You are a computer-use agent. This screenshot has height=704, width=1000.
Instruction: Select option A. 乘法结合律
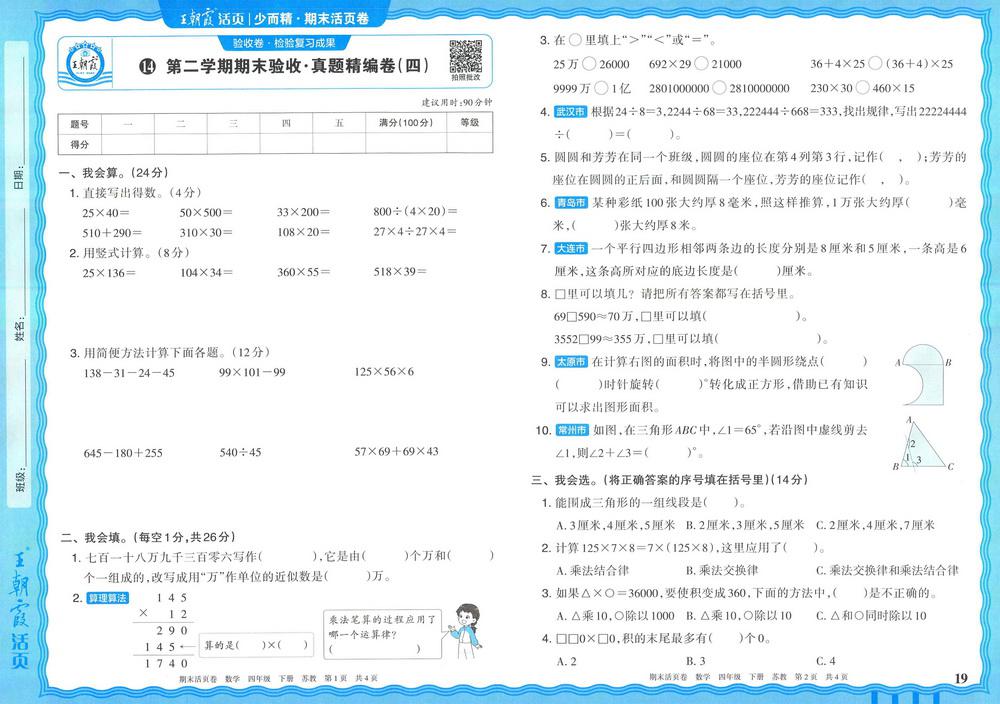tap(592, 571)
